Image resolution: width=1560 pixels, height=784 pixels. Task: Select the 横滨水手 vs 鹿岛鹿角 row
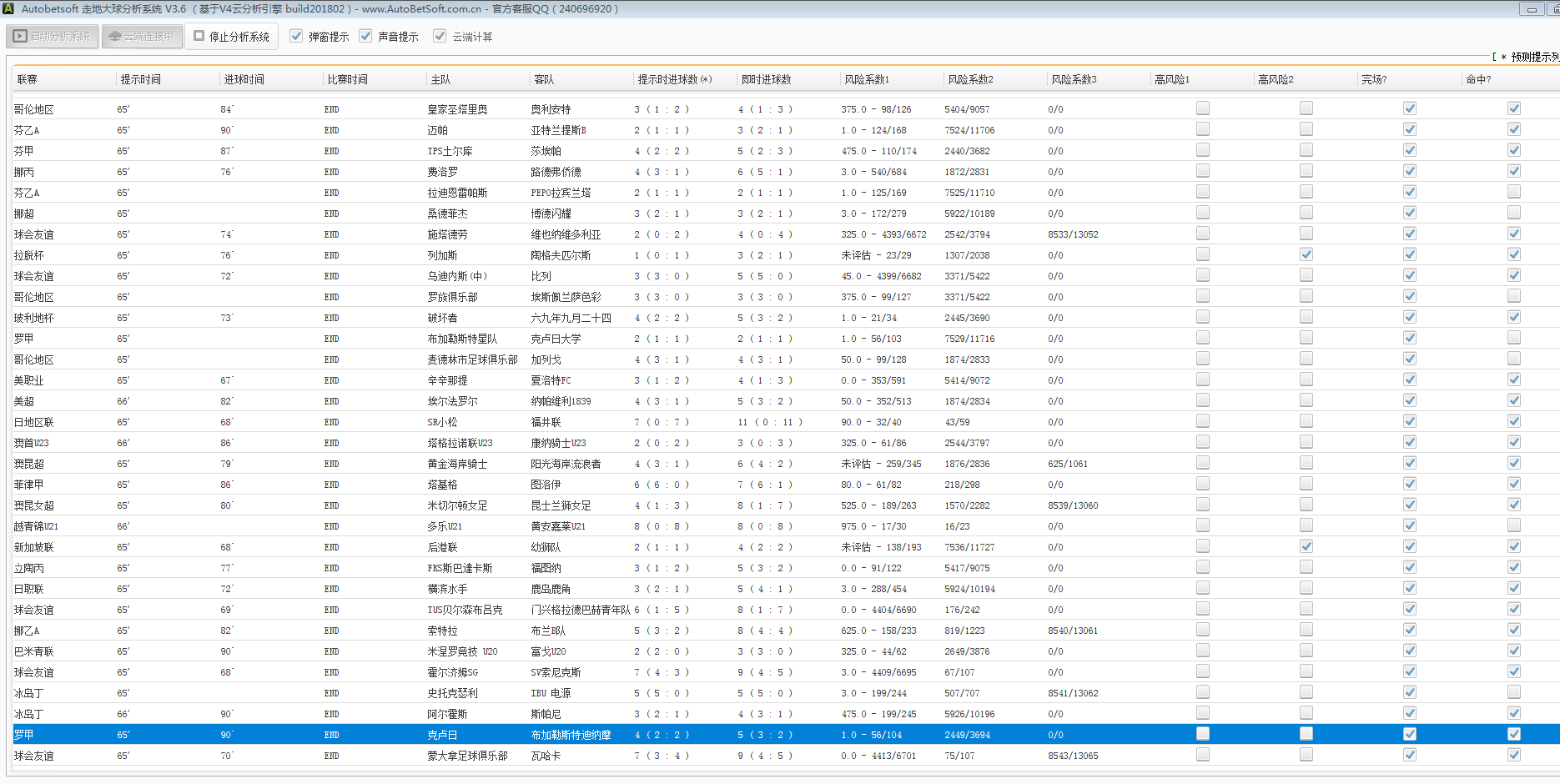point(447,589)
